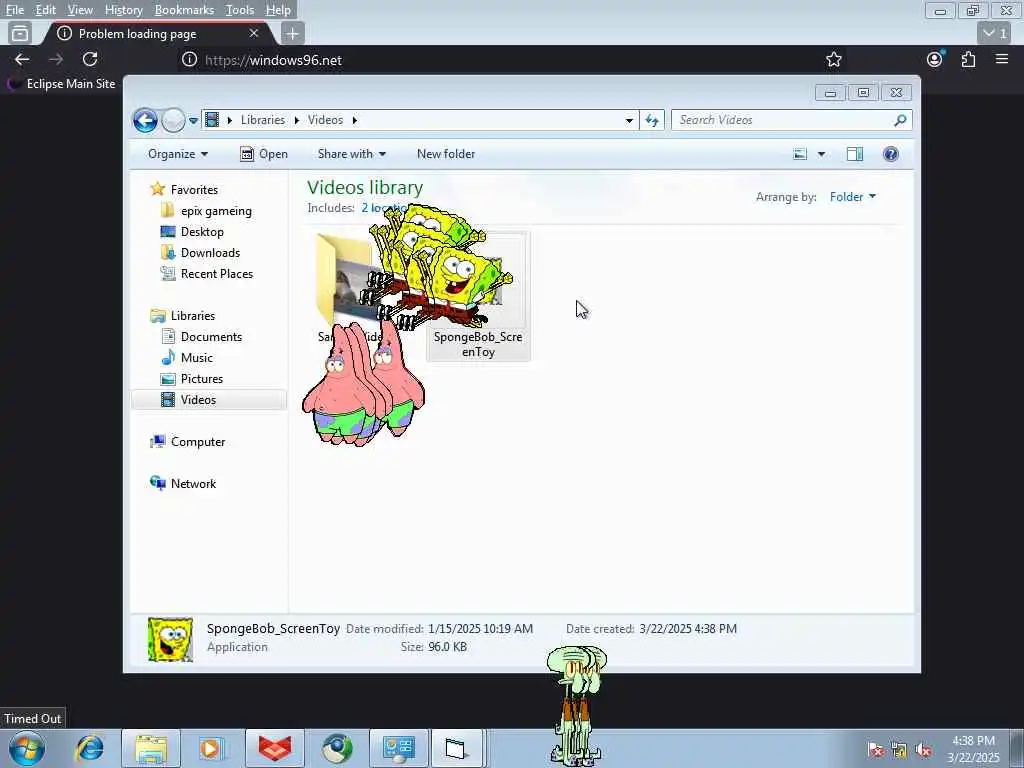The width and height of the screenshot is (1024, 768).
Task: Click the red taskbar app icon
Action: pyautogui.click(x=275, y=748)
